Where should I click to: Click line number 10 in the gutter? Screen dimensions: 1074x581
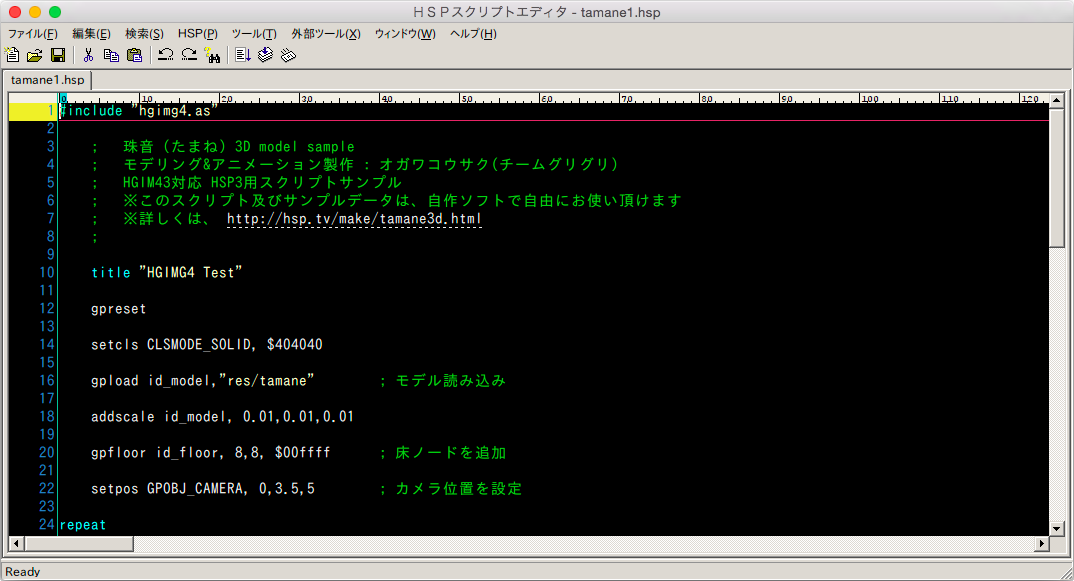click(x=46, y=272)
